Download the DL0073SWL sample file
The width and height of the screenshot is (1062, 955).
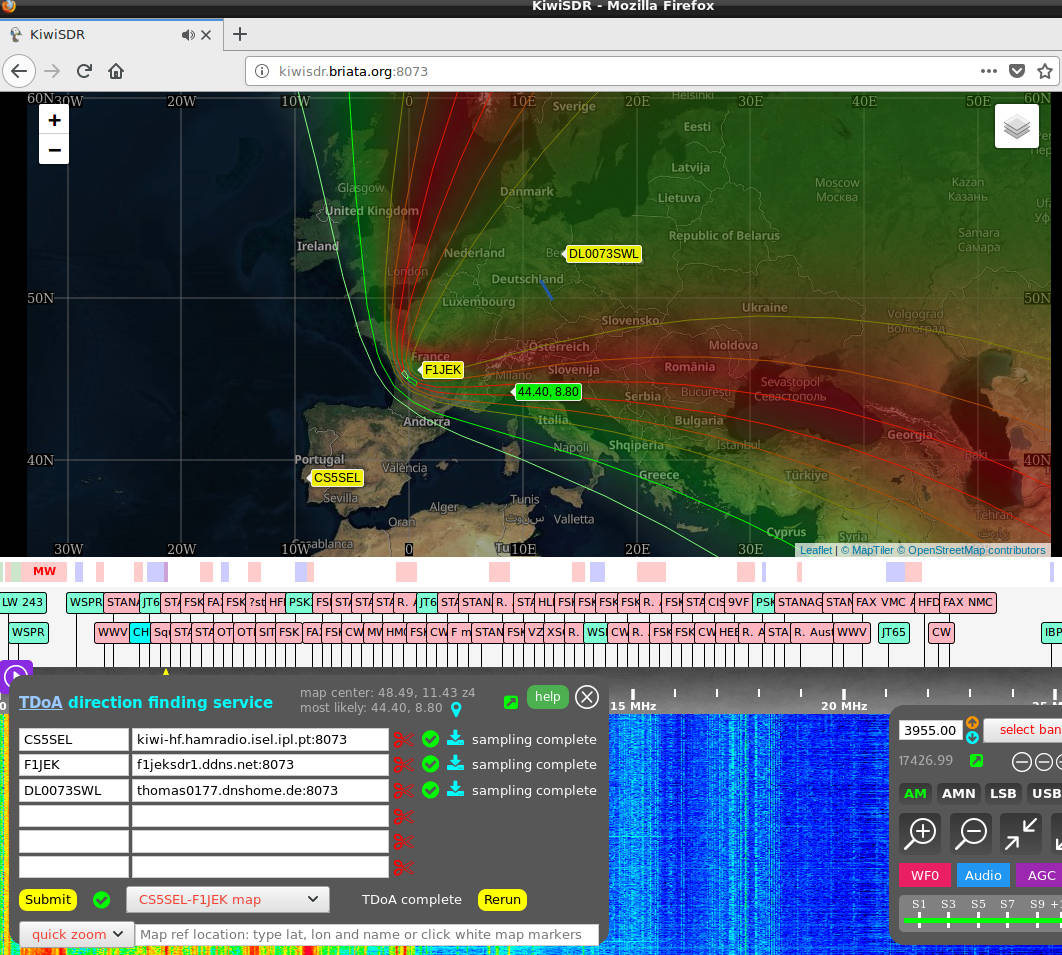coord(455,790)
